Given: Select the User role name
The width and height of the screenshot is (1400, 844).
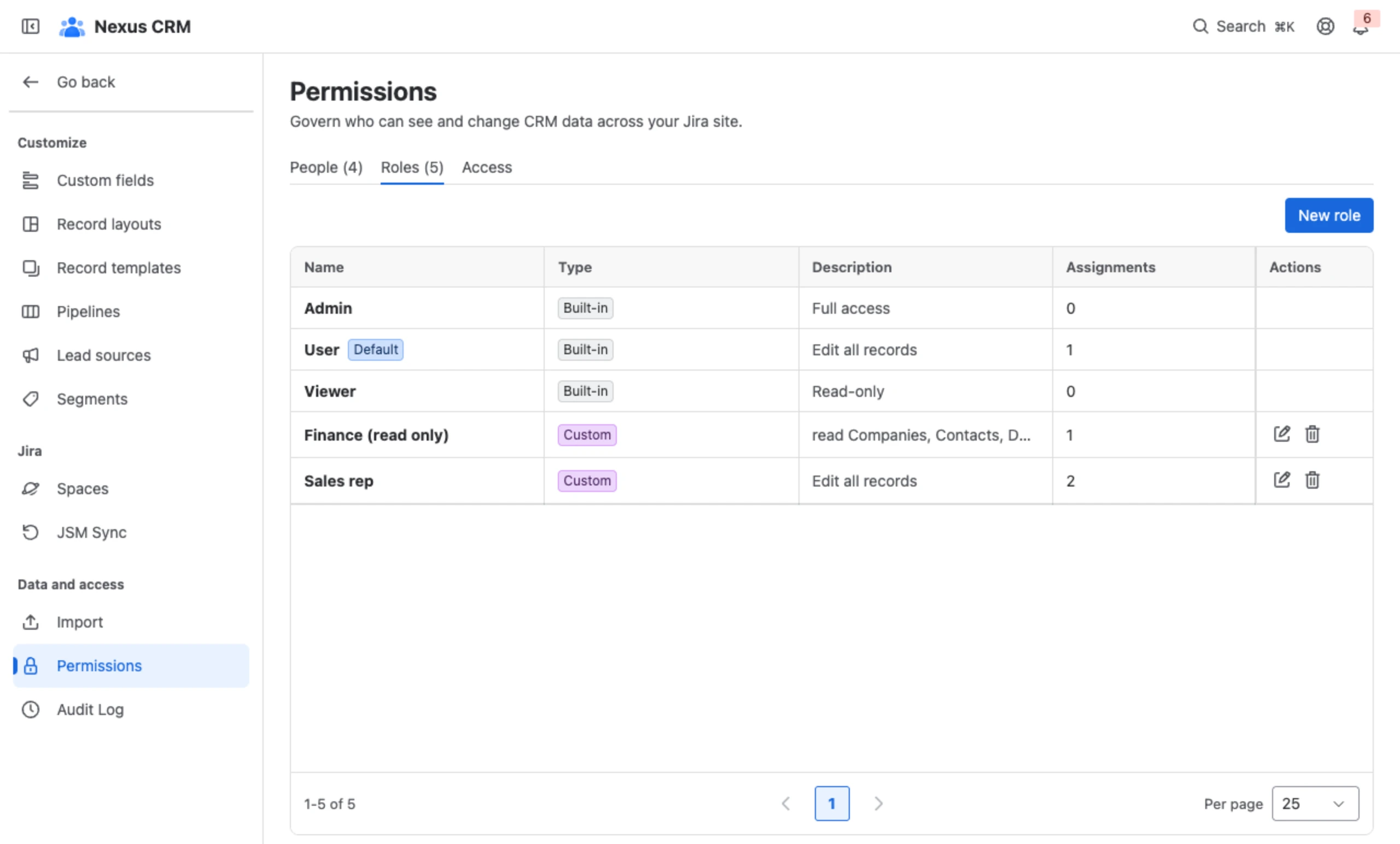Looking at the screenshot, I should click(x=322, y=349).
